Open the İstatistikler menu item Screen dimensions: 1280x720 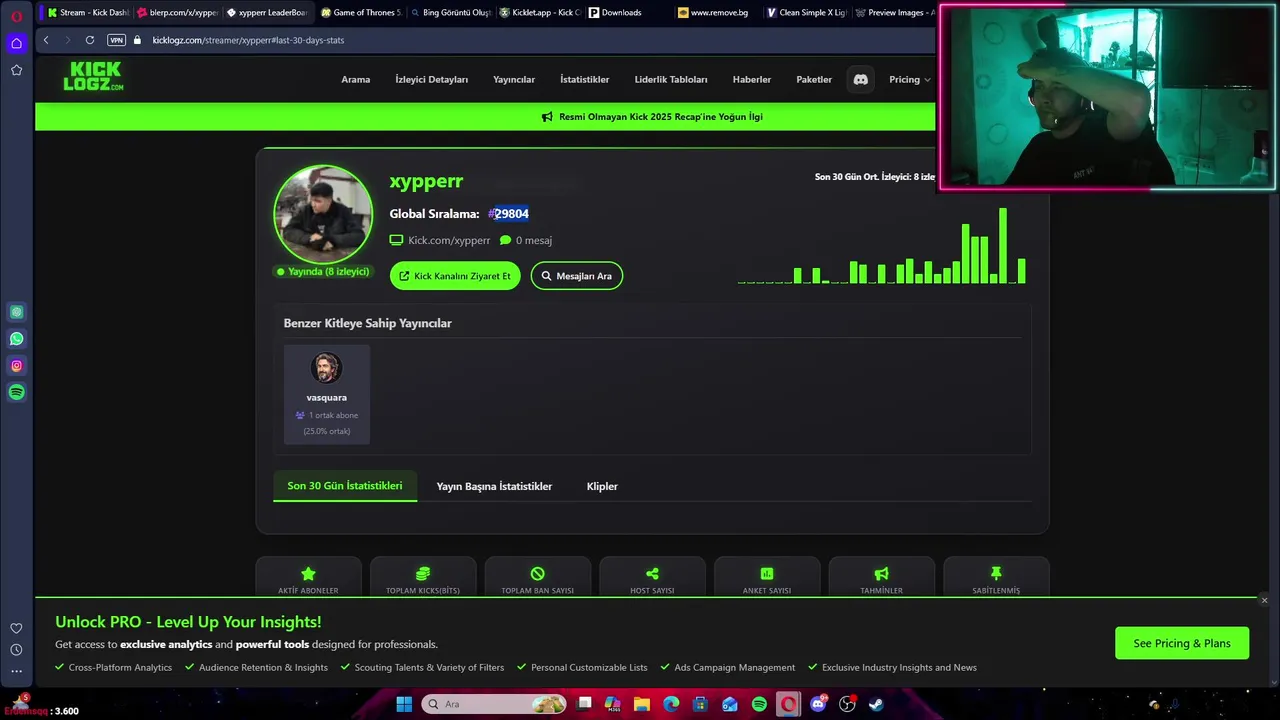[x=585, y=79]
